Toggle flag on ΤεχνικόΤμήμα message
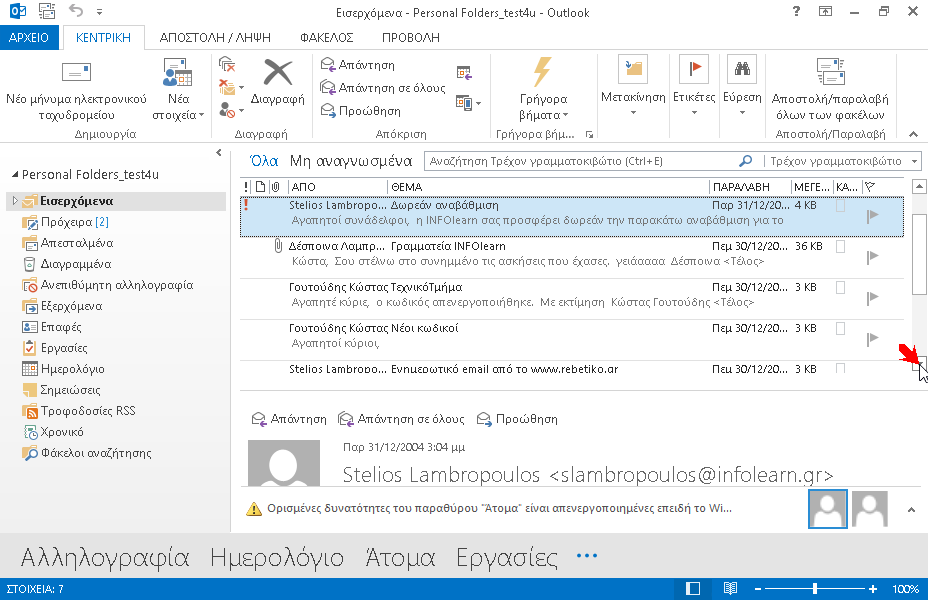928x600 pixels. (872, 298)
